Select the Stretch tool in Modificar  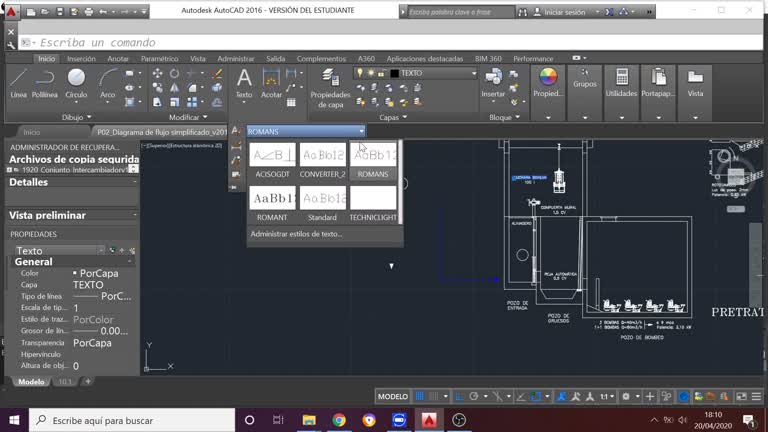(x=157, y=102)
